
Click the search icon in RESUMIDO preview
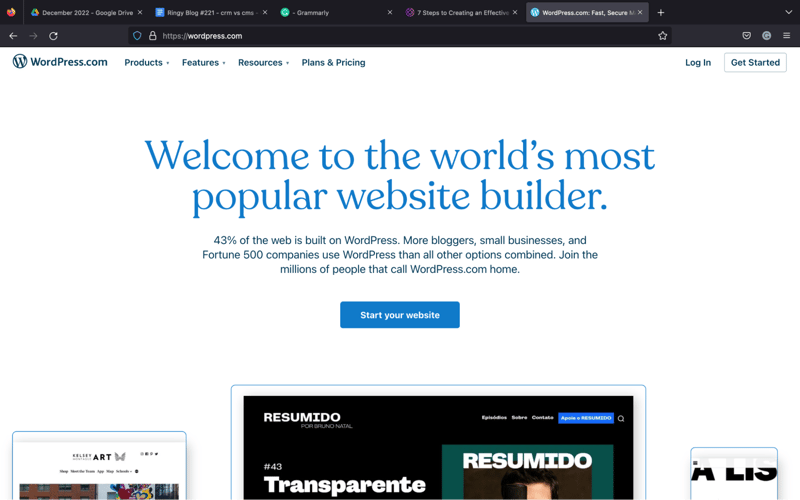(621, 418)
